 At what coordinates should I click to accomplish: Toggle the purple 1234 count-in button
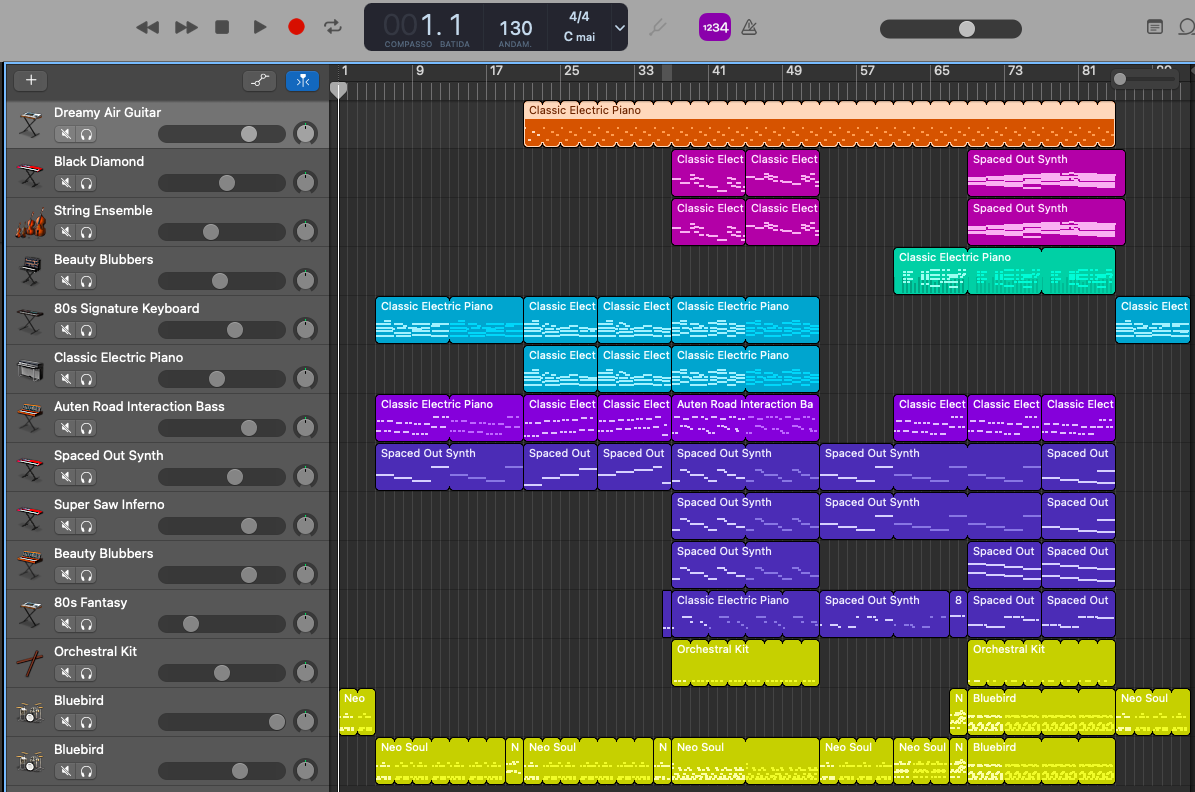[x=715, y=27]
